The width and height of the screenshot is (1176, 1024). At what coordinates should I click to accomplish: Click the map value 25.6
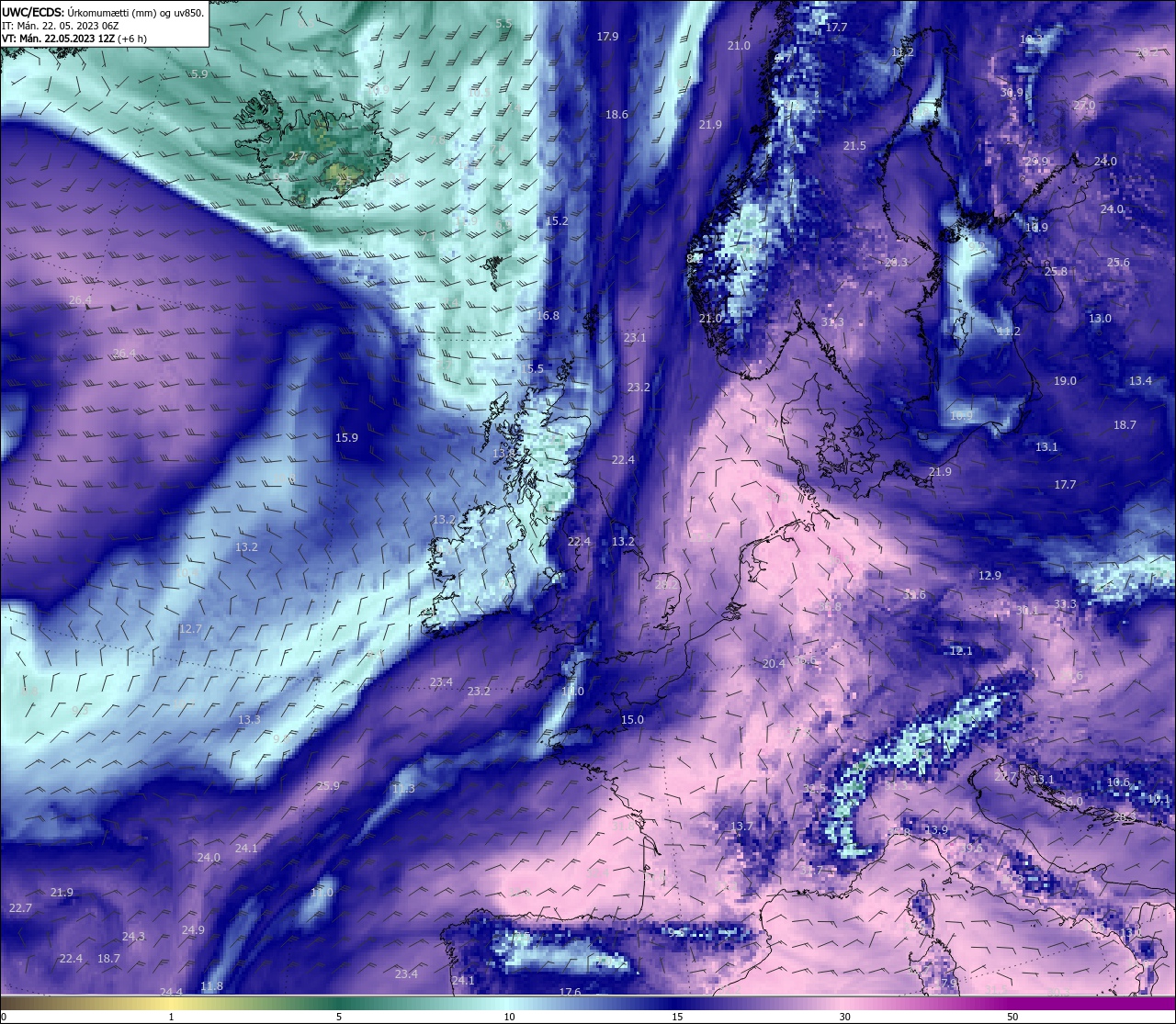tap(1118, 263)
